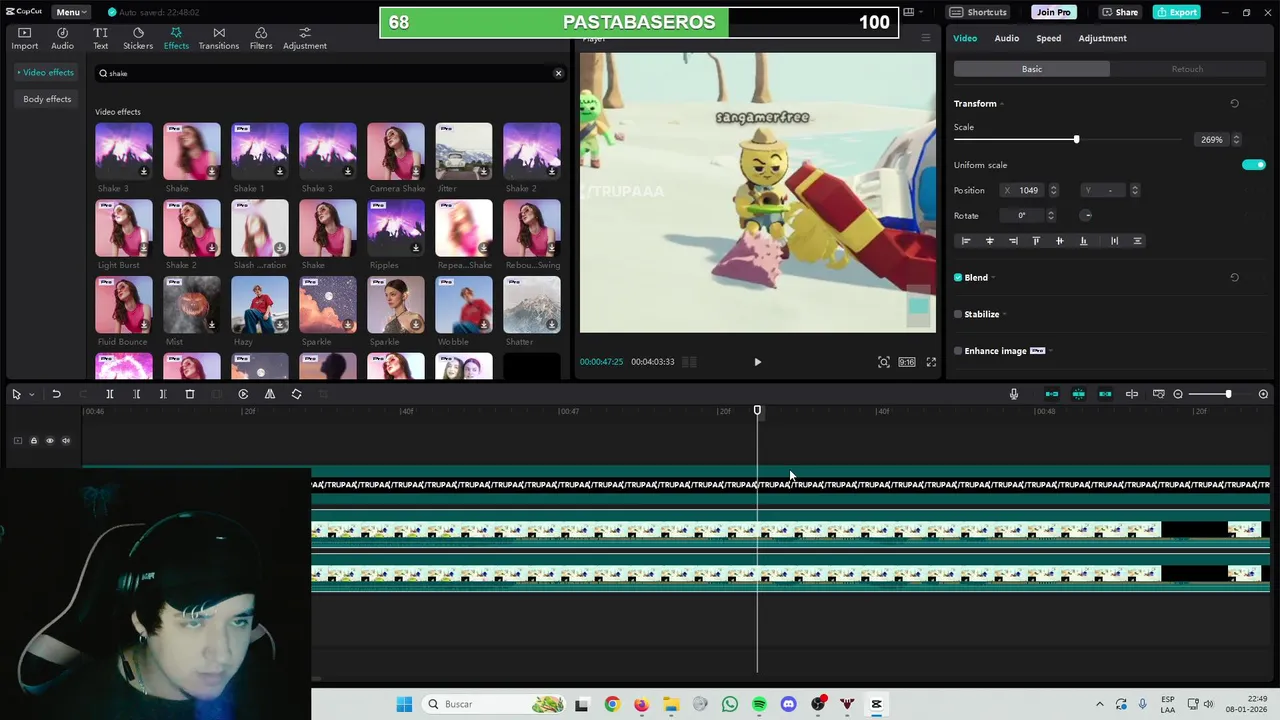Image resolution: width=1280 pixels, height=720 pixels.
Task: Click the Share button
Action: (x=1120, y=12)
